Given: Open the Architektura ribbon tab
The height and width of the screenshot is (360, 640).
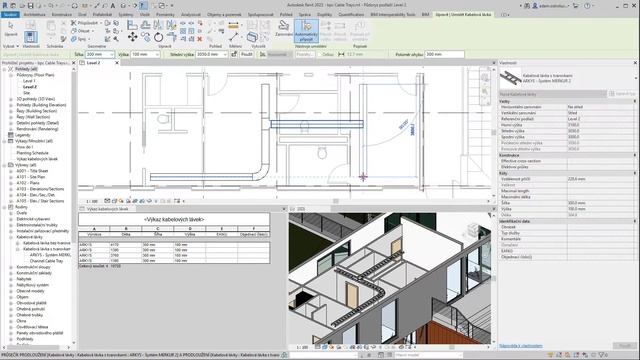Looking at the screenshot, I should 34,15.
